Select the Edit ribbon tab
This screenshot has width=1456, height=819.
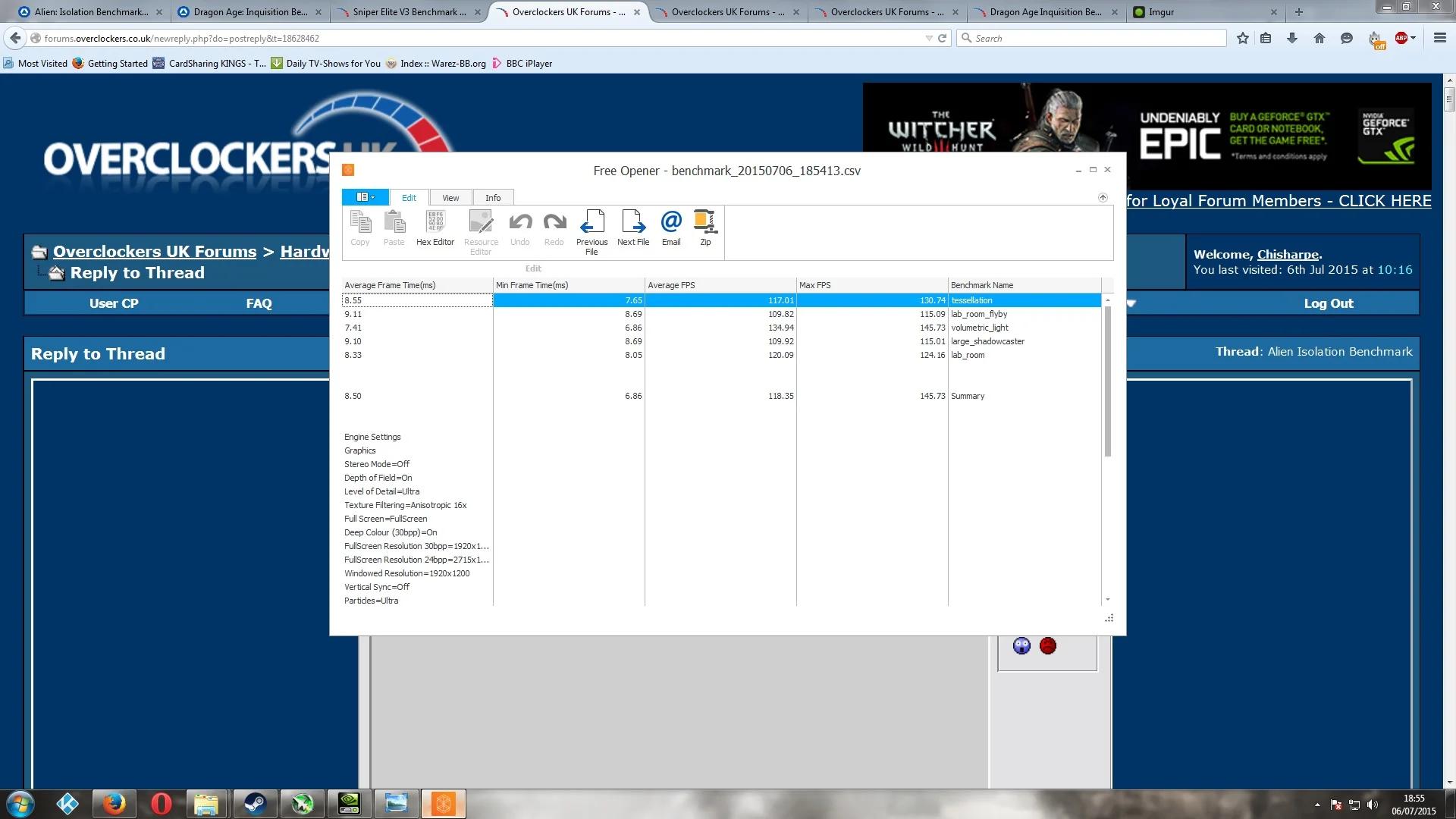(409, 198)
